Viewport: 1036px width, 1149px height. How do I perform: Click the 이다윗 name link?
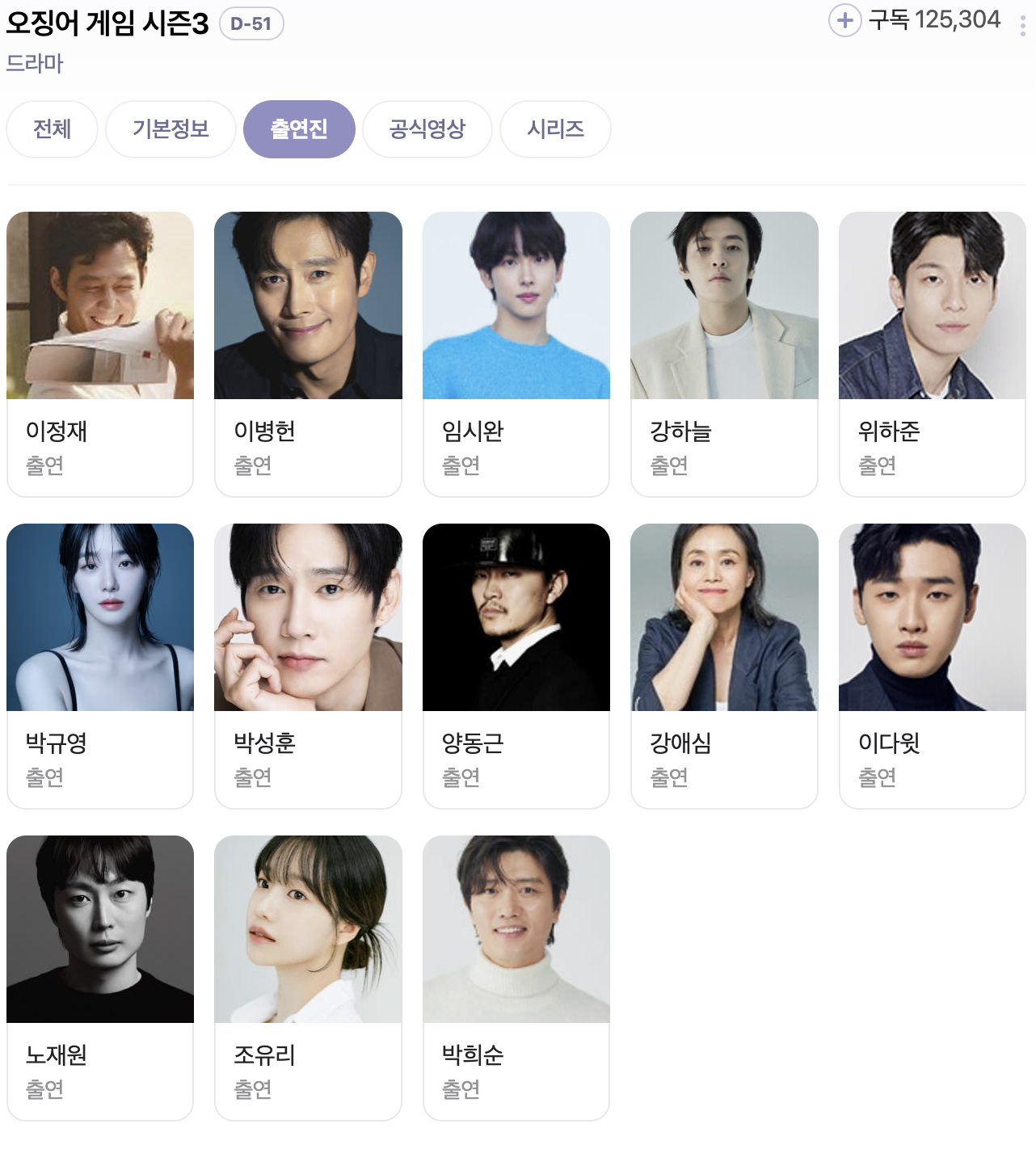pyautogui.click(x=889, y=743)
